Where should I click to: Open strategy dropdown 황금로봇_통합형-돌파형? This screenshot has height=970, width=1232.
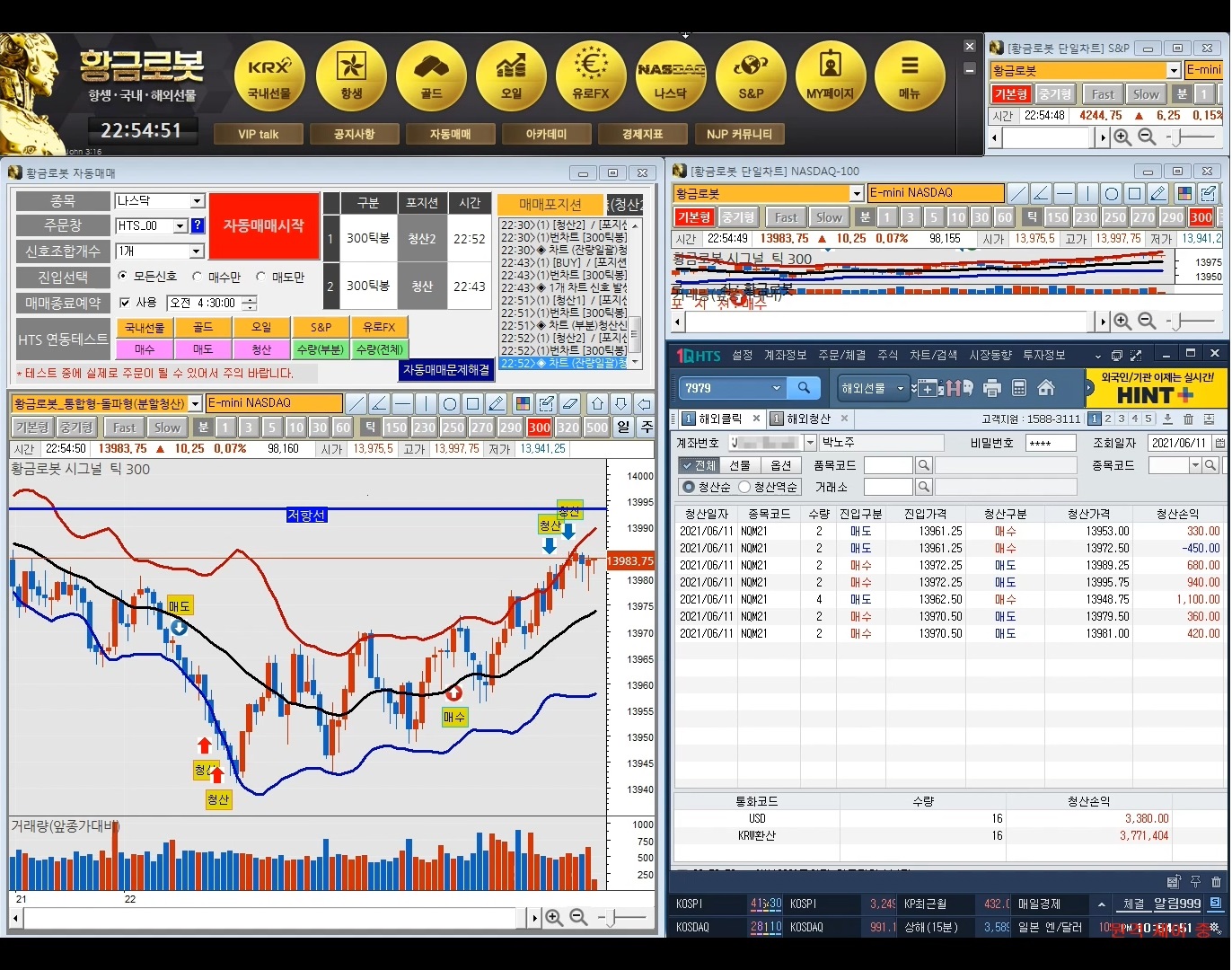(x=195, y=404)
